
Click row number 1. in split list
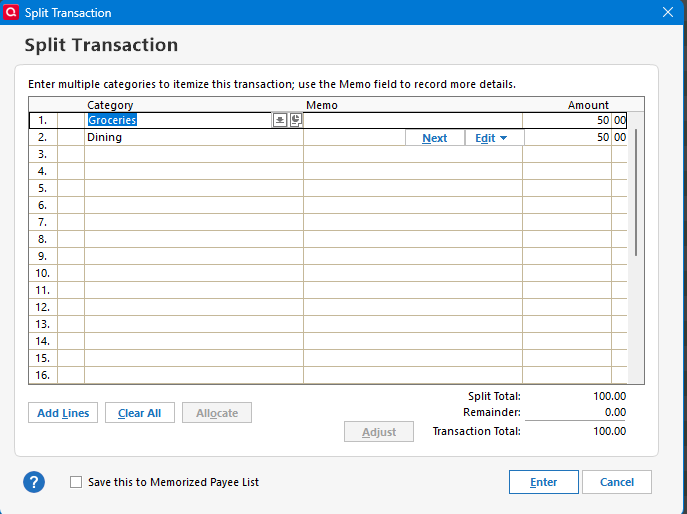pos(42,120)
